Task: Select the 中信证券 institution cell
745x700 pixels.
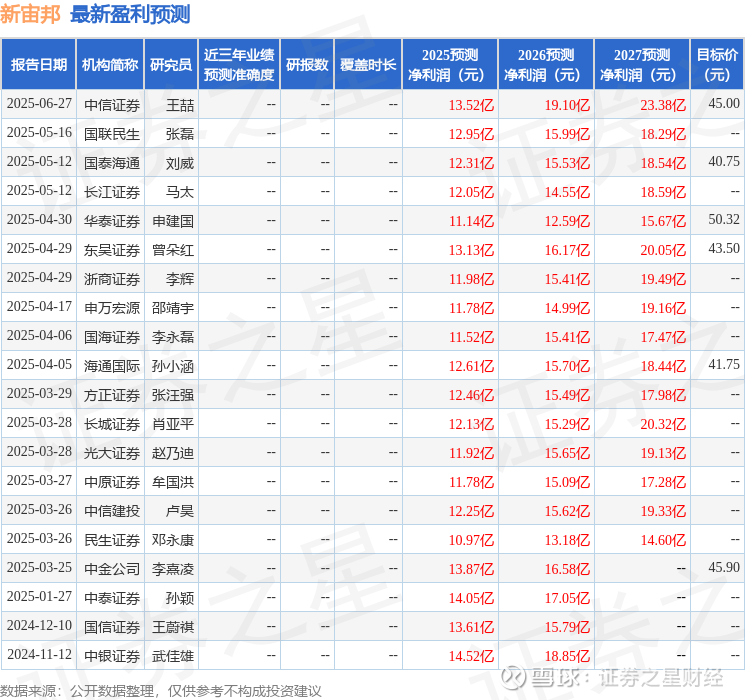Action: (x=112, y=105)
